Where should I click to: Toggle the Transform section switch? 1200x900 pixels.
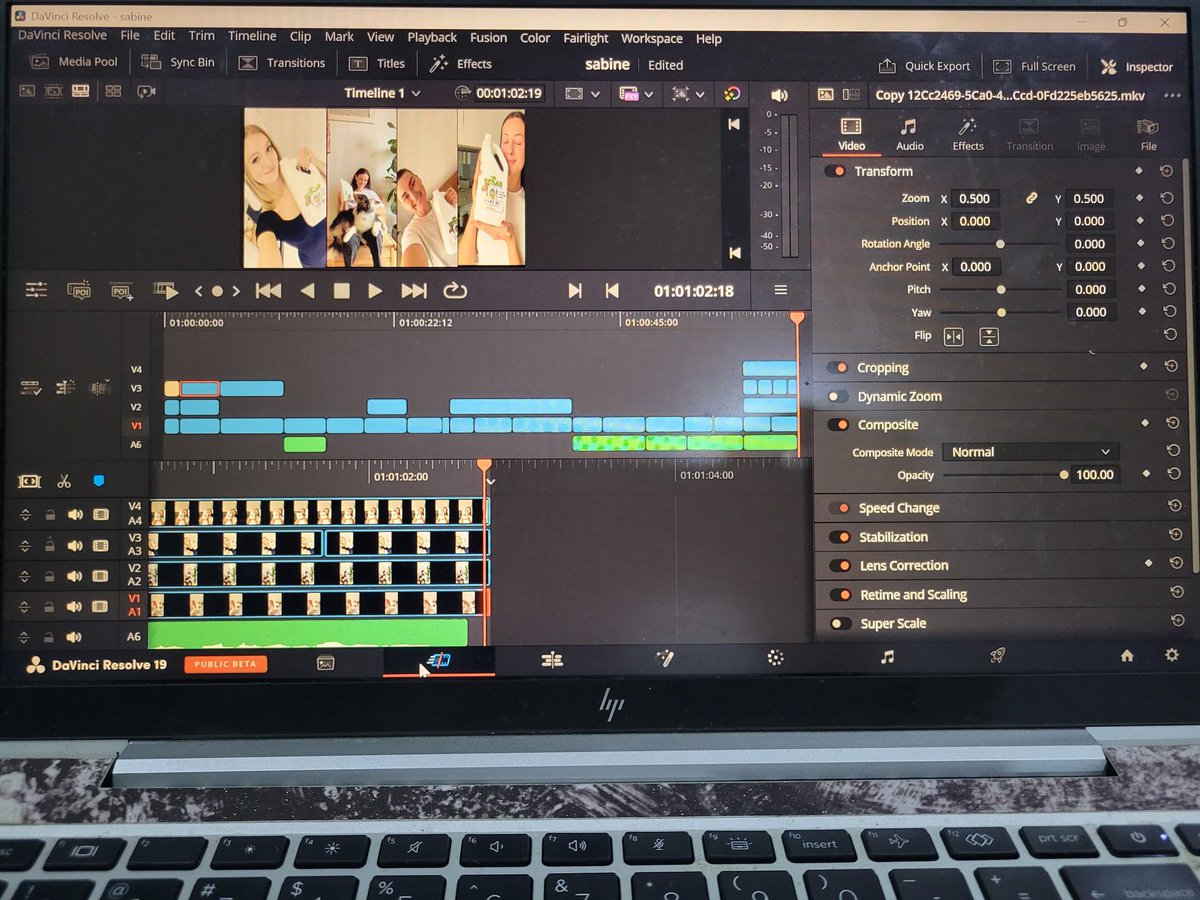tap(835, 171)
